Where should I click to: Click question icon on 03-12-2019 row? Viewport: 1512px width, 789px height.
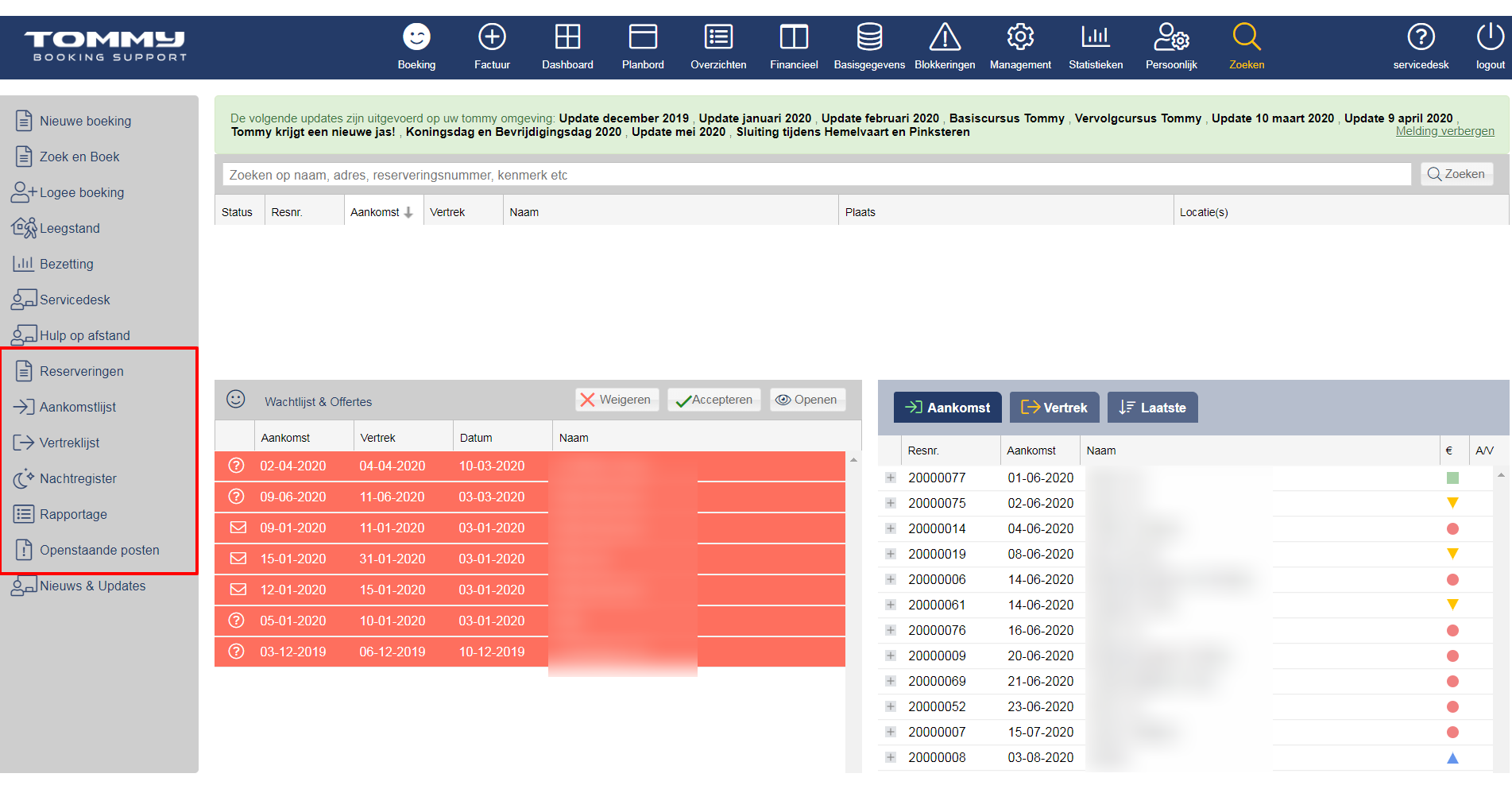pos(237,652)
